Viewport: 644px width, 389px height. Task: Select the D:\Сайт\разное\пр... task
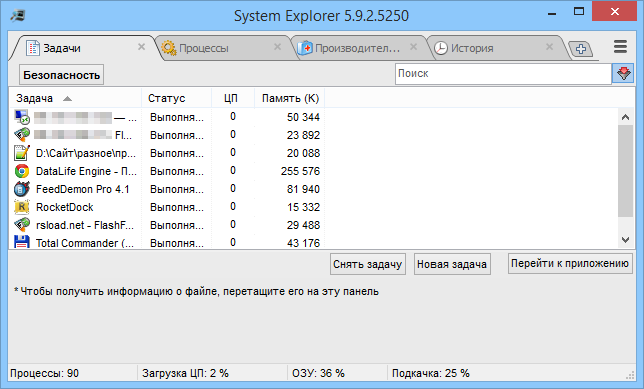(x=85, y=153)
